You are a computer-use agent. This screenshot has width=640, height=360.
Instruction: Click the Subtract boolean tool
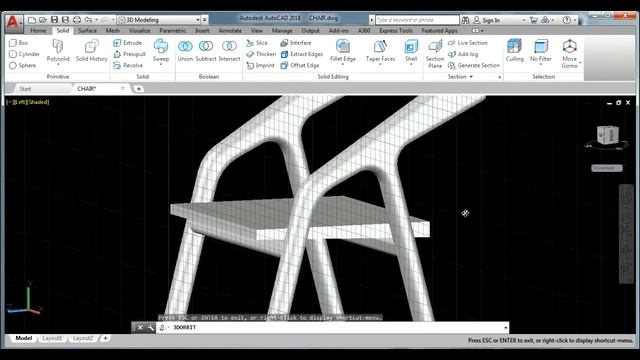206,51
